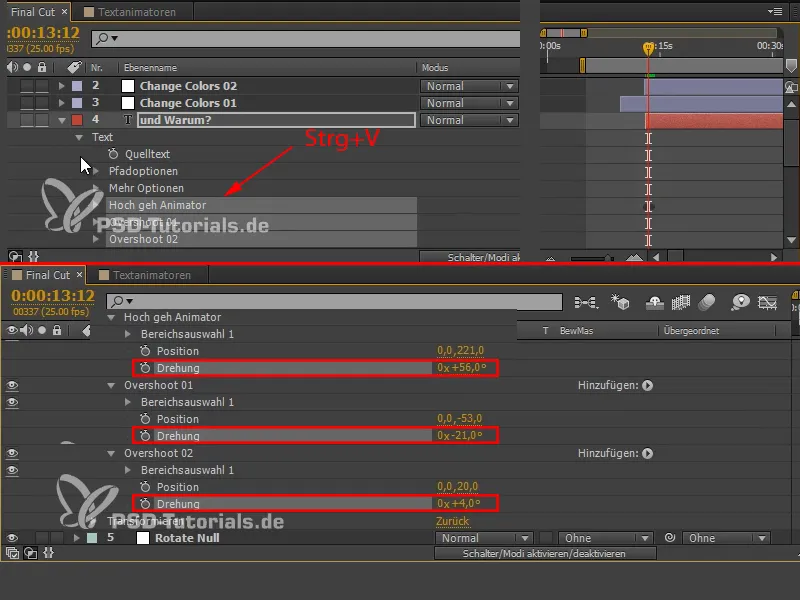The height and width of the screenshot is (600, 800).
Task: Click the Drehung value 0x+56,0°
Action: click(x=461, y=367)
